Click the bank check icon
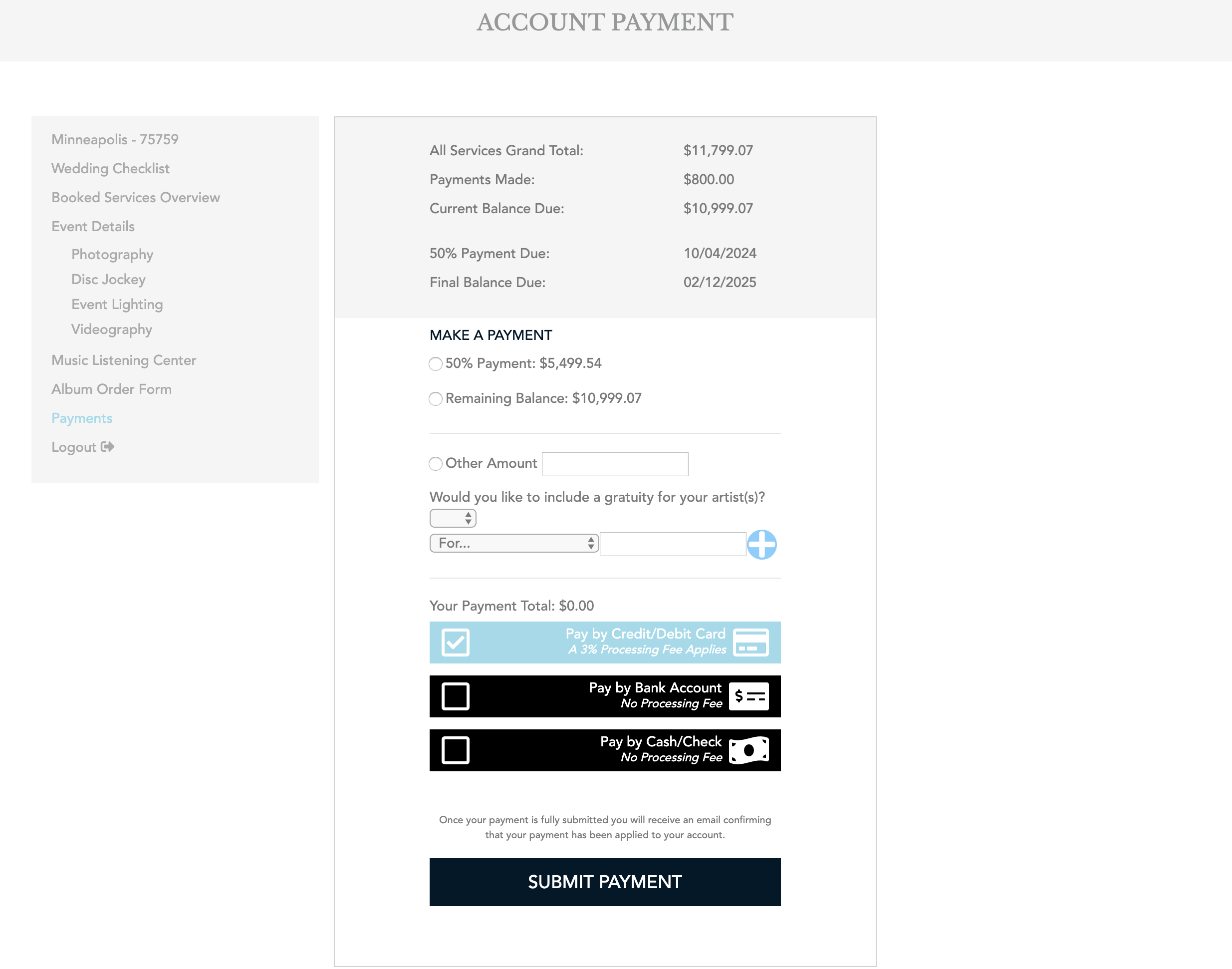This screenshot has height=969, width=1232. [x=749, y=696]
